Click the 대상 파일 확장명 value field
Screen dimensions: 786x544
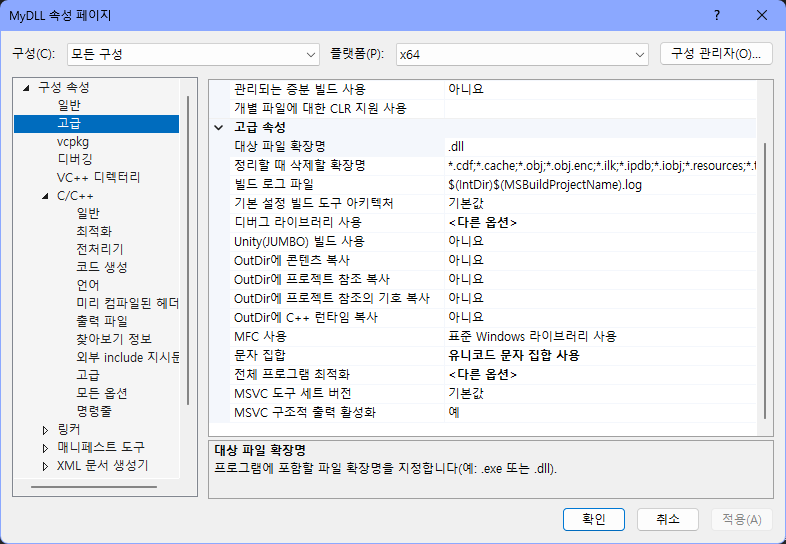coord(600,146)
